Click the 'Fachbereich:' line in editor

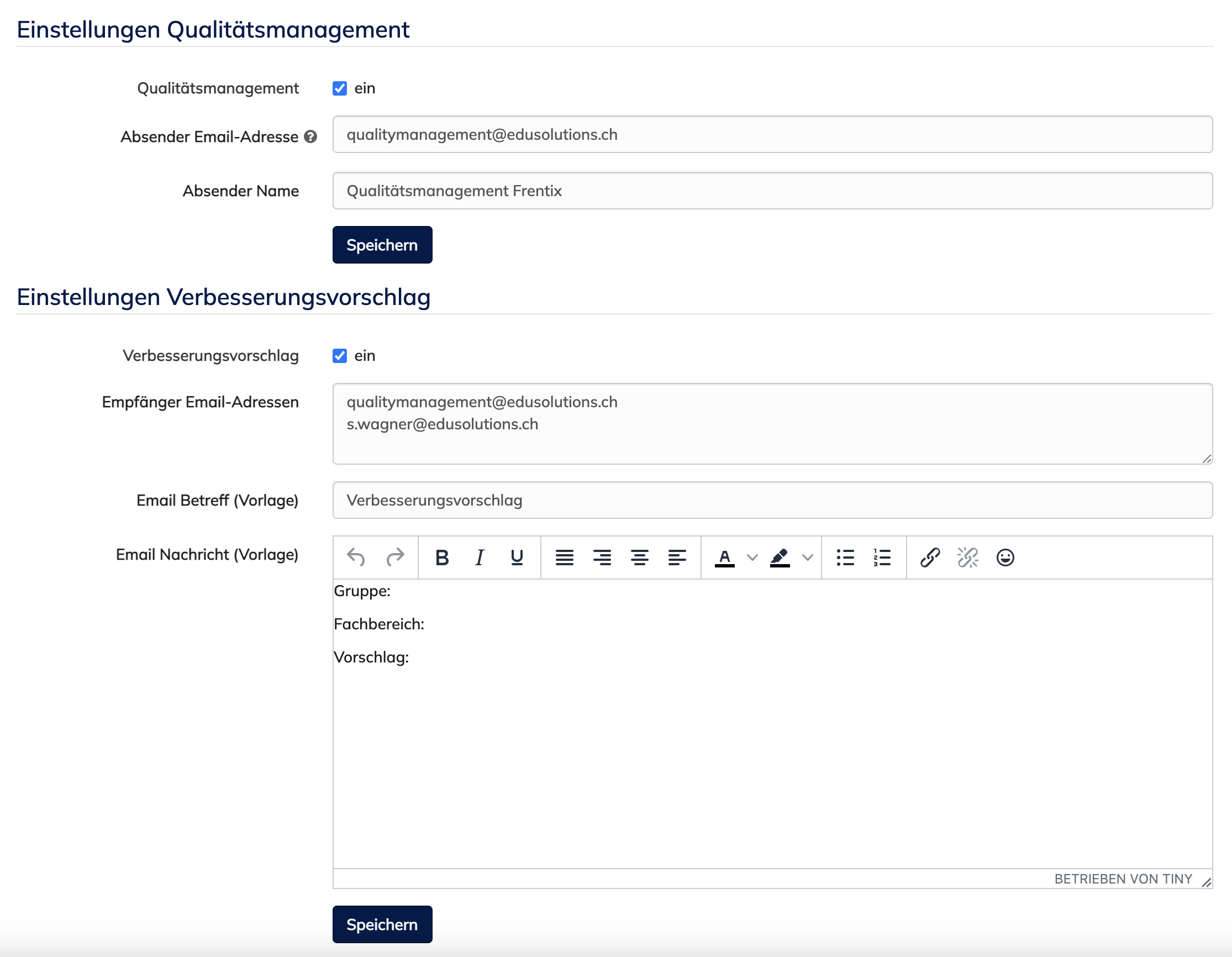coord(379,624)
